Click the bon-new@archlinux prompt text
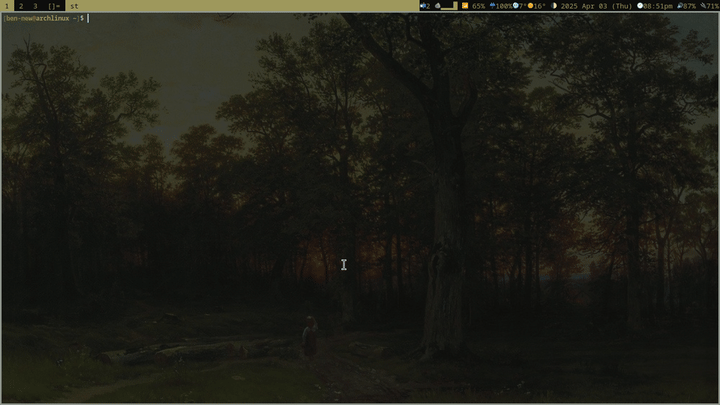This screenshot has height=405, width=720. pos(37,18)
